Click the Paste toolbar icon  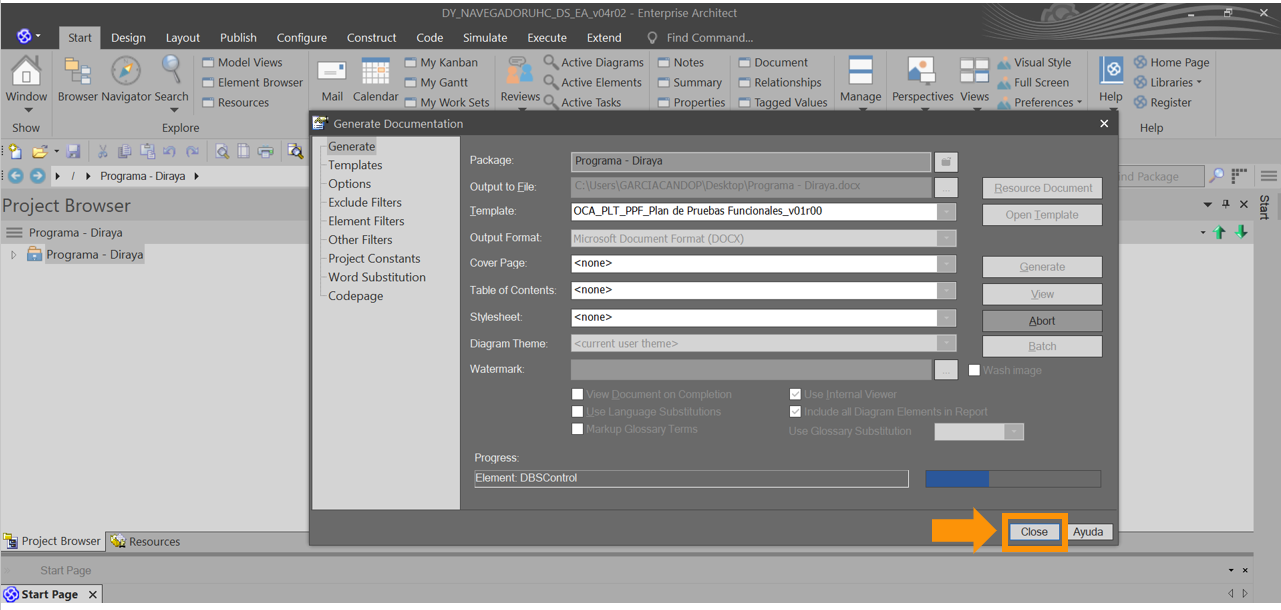pyautogui.click(x=148, y=152)
